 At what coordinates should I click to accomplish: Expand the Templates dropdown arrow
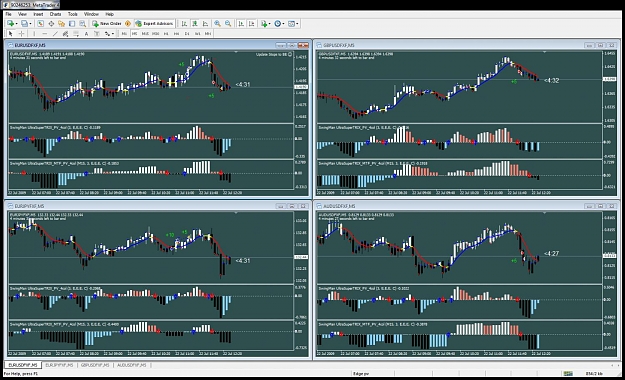tap(297, 24)
